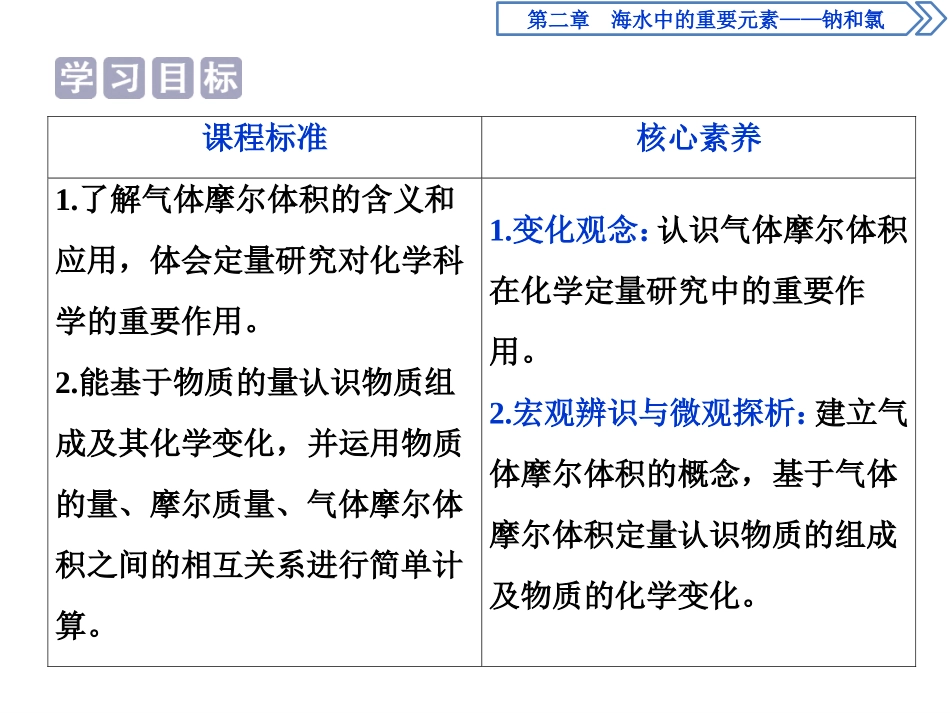Click the chapter banner '第二章 海水中的重要元素——钠和氯'
The width and height of the screenshot is (950, 713).
click(705, 19)
